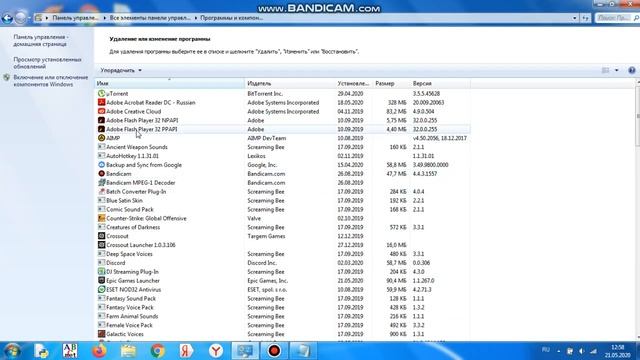Click the Bandicam red icon in list

click(x=102, y=174)
